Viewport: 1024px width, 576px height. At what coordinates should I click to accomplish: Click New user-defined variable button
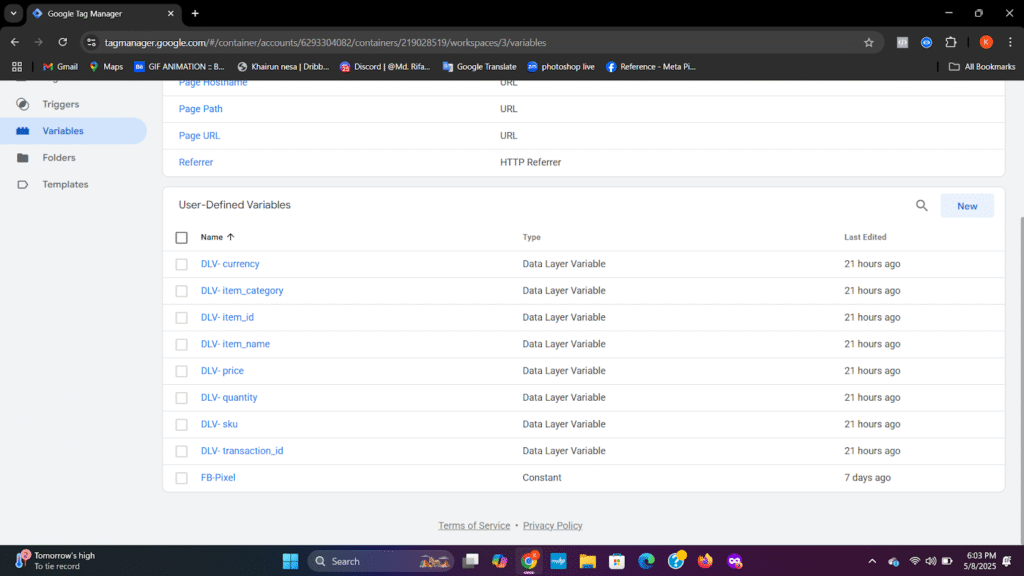tap(967, 206)
